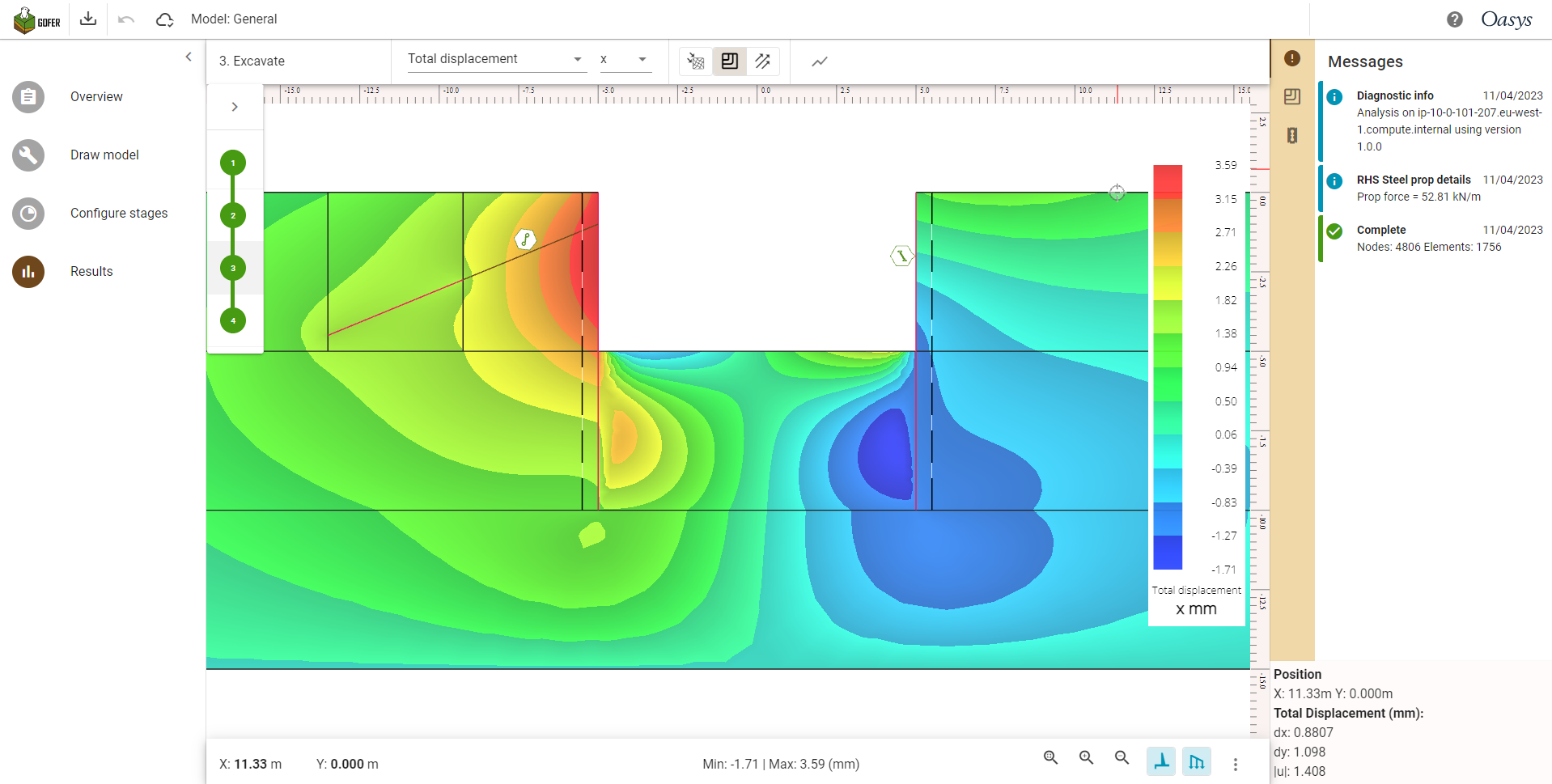Open the x direction component dropdown
1552x784 pixels.
click(624, 59)
